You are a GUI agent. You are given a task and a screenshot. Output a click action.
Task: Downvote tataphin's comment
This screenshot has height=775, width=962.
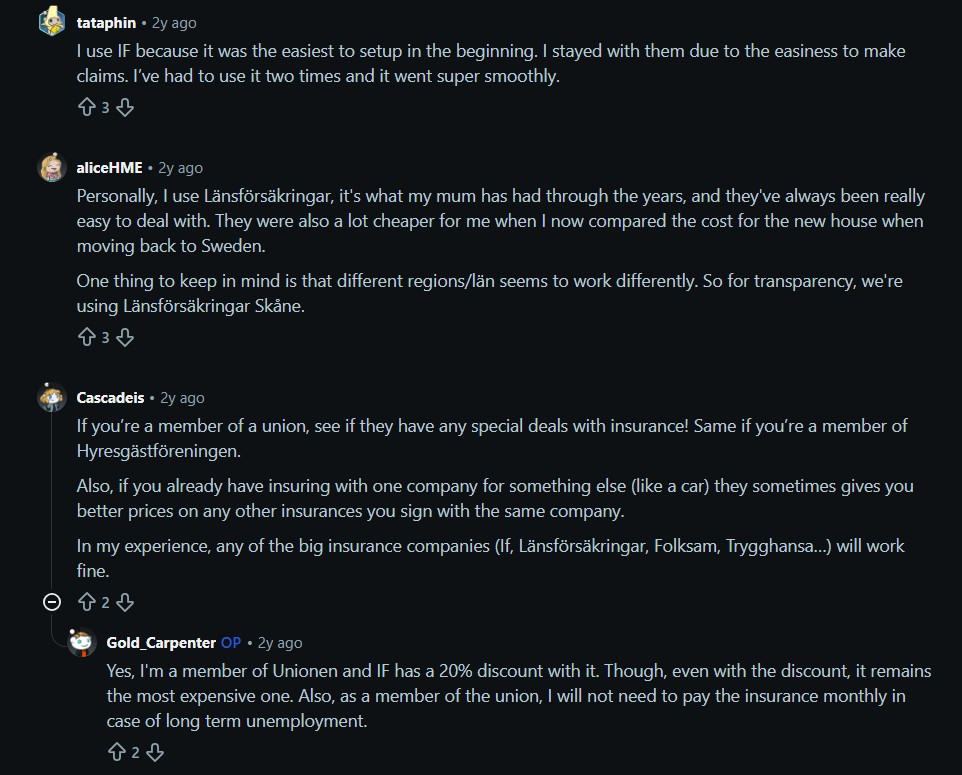pos(125,107)
